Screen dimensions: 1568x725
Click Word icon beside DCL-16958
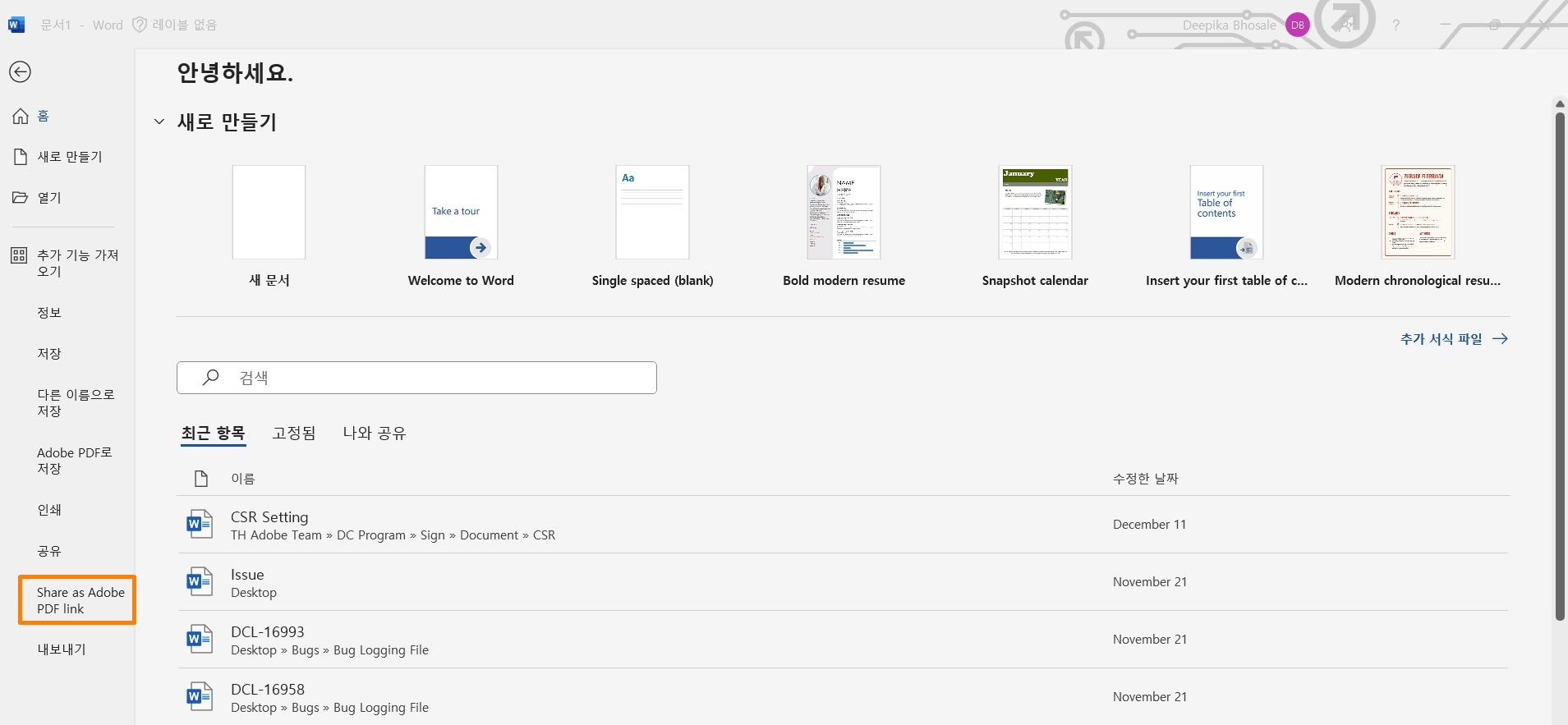[200, 696]
